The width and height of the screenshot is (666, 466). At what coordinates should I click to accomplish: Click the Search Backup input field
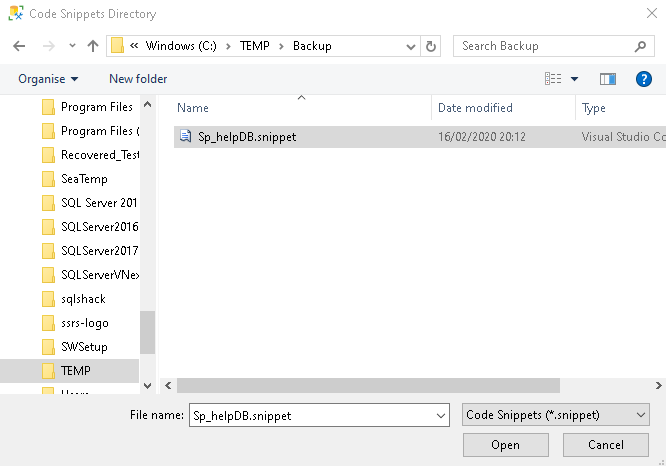tap(545, 46)
